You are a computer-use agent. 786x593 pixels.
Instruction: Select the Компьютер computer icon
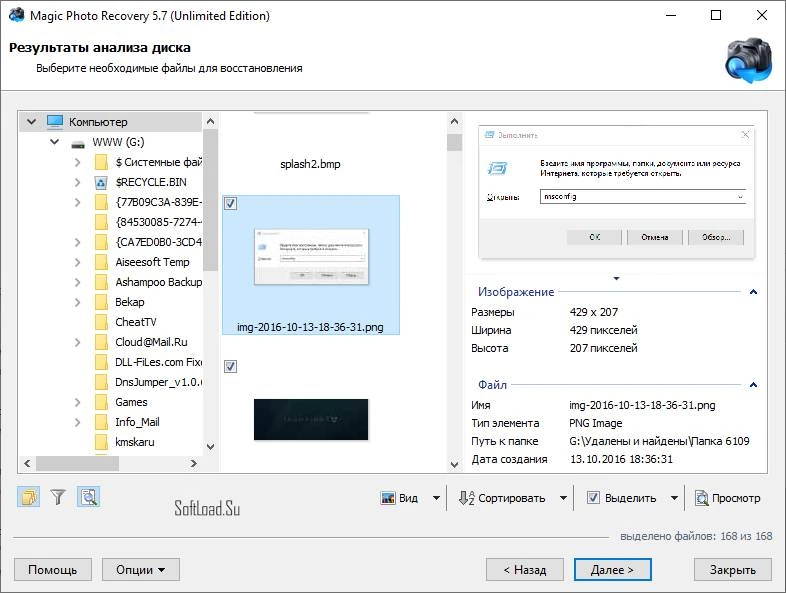point(55,122)
